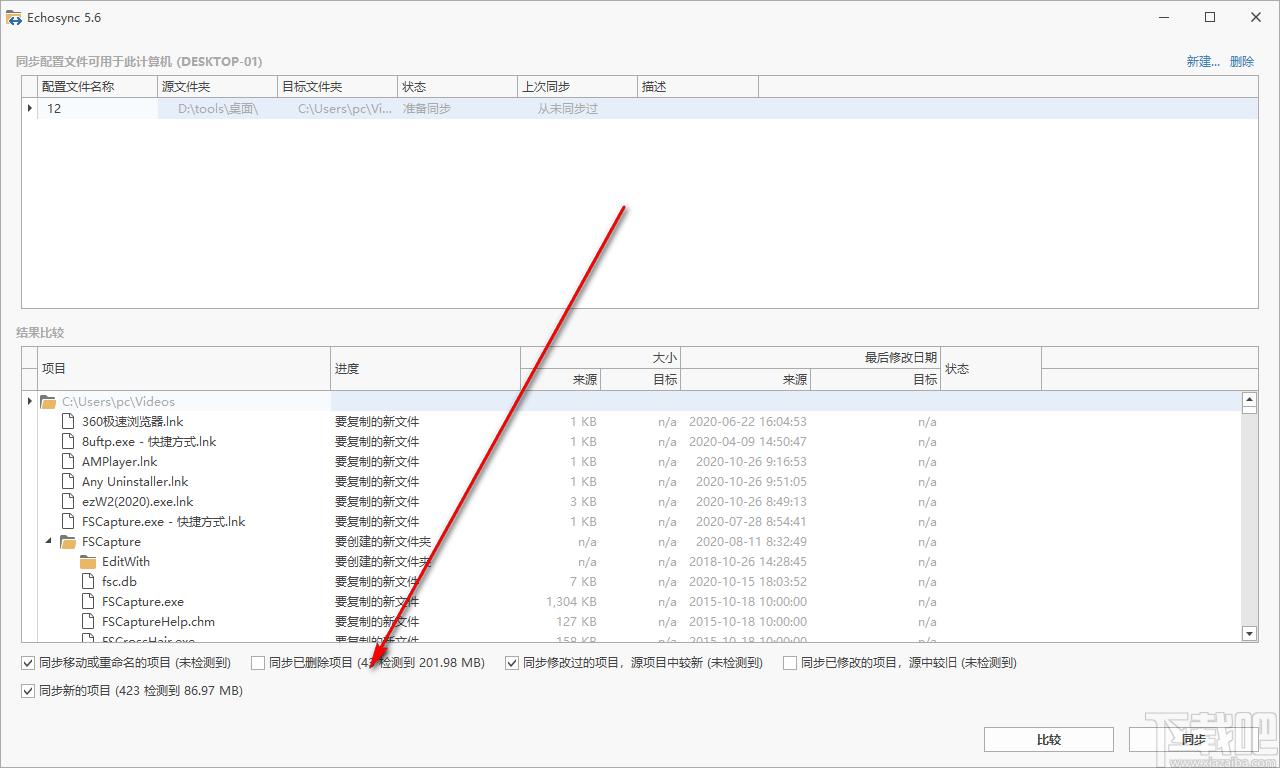Click the FSCapture folder icon
This screenshot has width=1280, height=768.
coord(68,542)
